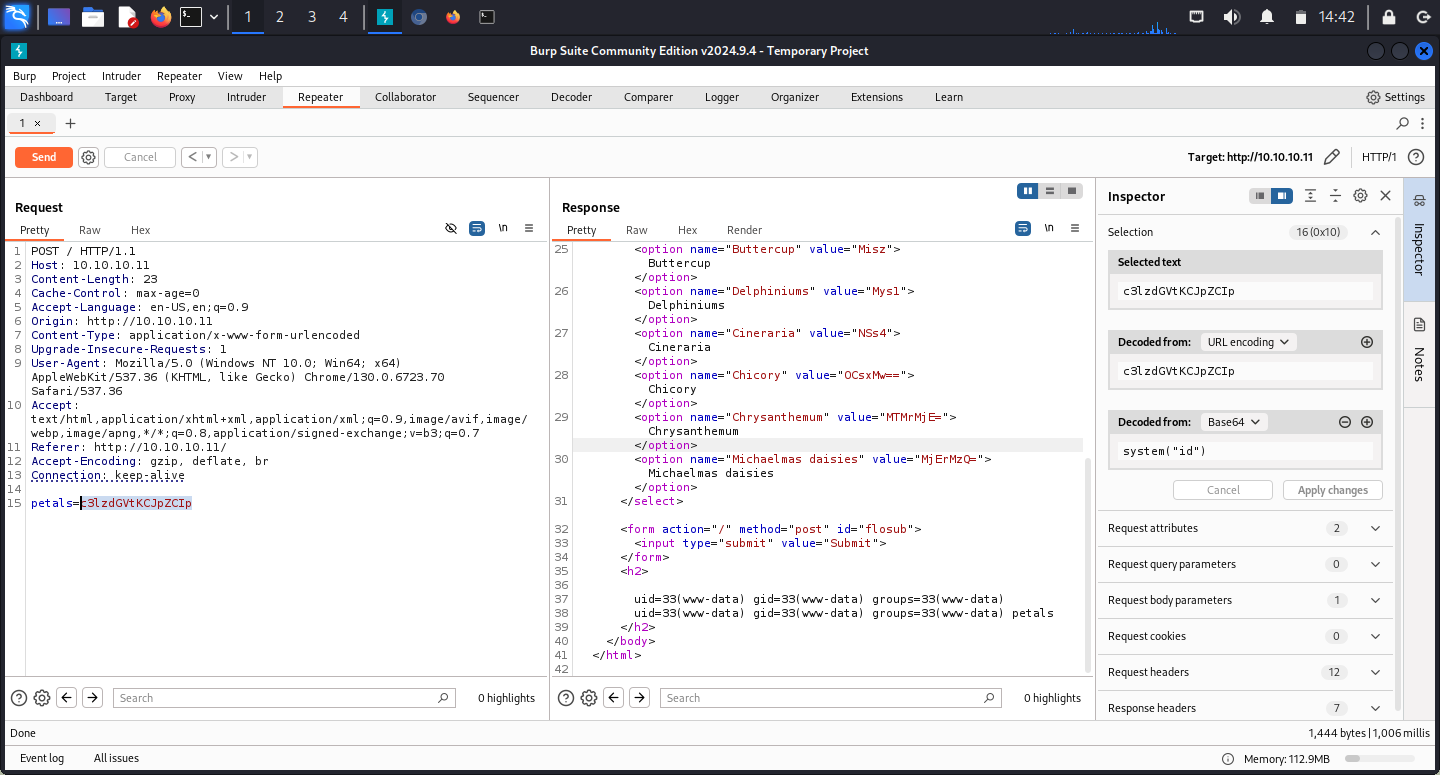Go to next response search match
The height and width of the screenshot is (775, 1440).
(x=639, y=698)
